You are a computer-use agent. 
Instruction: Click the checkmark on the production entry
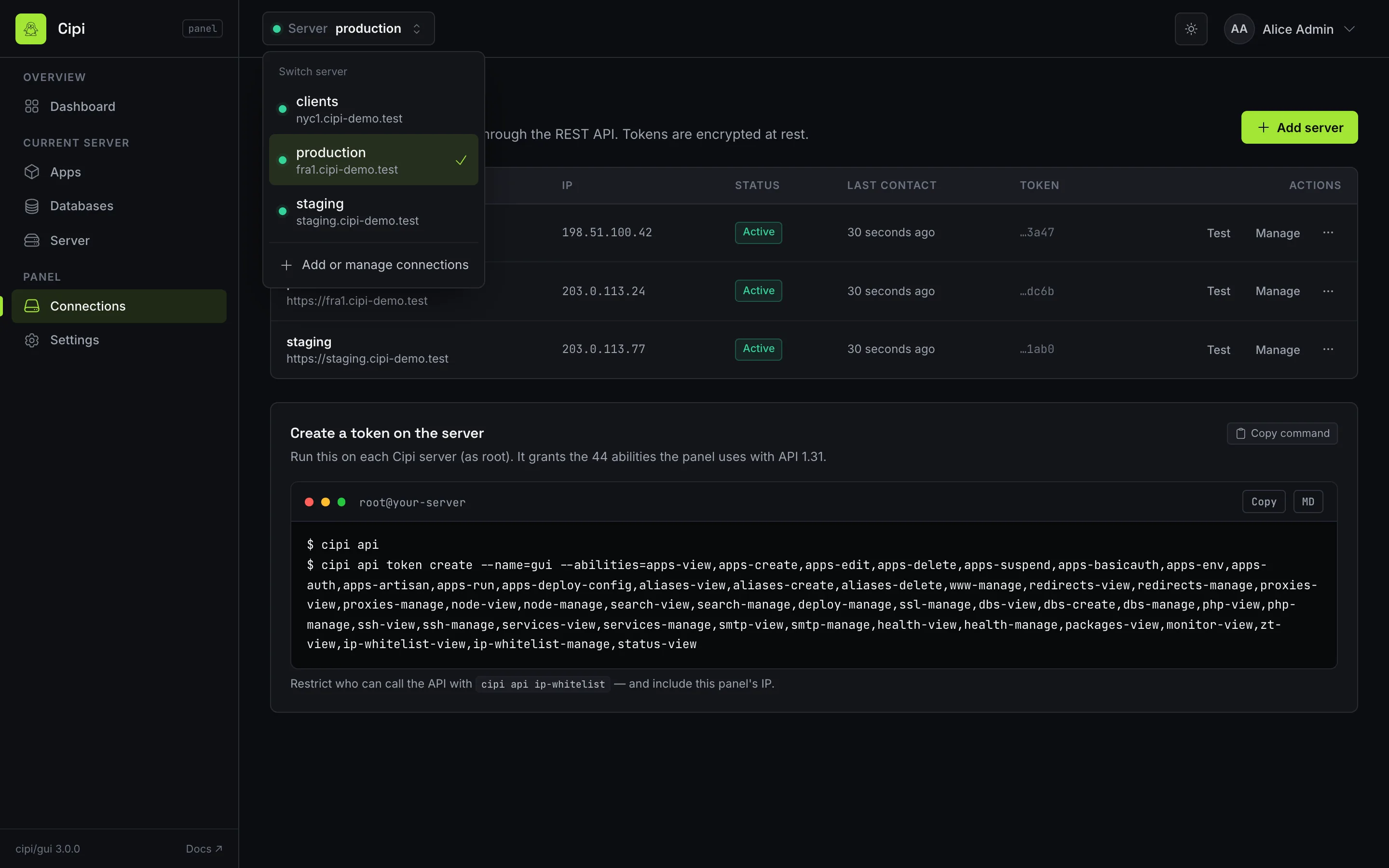[461, 160]
